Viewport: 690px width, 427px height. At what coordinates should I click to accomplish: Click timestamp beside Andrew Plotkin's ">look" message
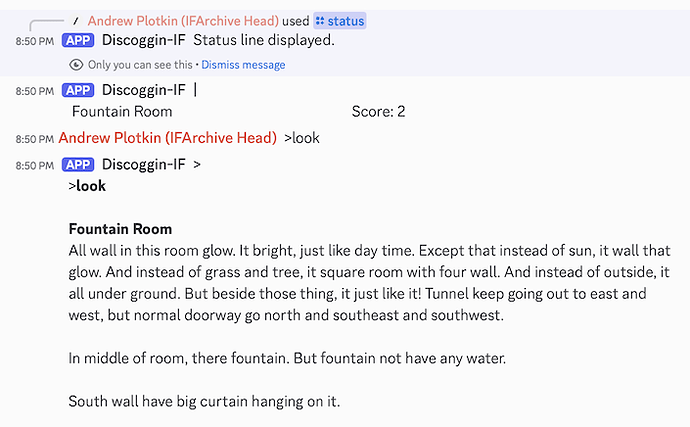coord(34,139)
